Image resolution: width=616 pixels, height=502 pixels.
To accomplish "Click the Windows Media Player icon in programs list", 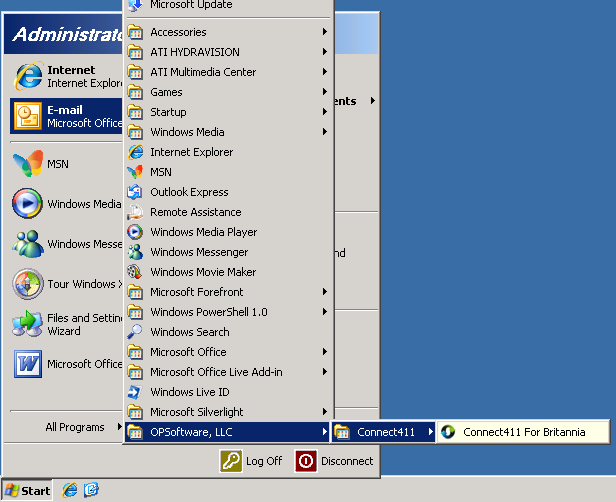I will point(135,232).
